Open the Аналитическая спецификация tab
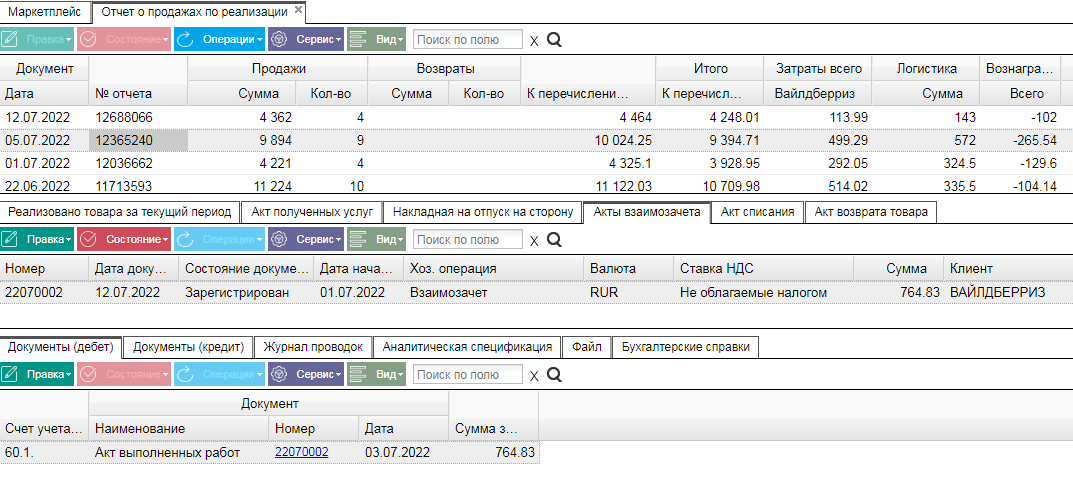The width and height of the screenshot is (1073, 477). click(467, 347)
